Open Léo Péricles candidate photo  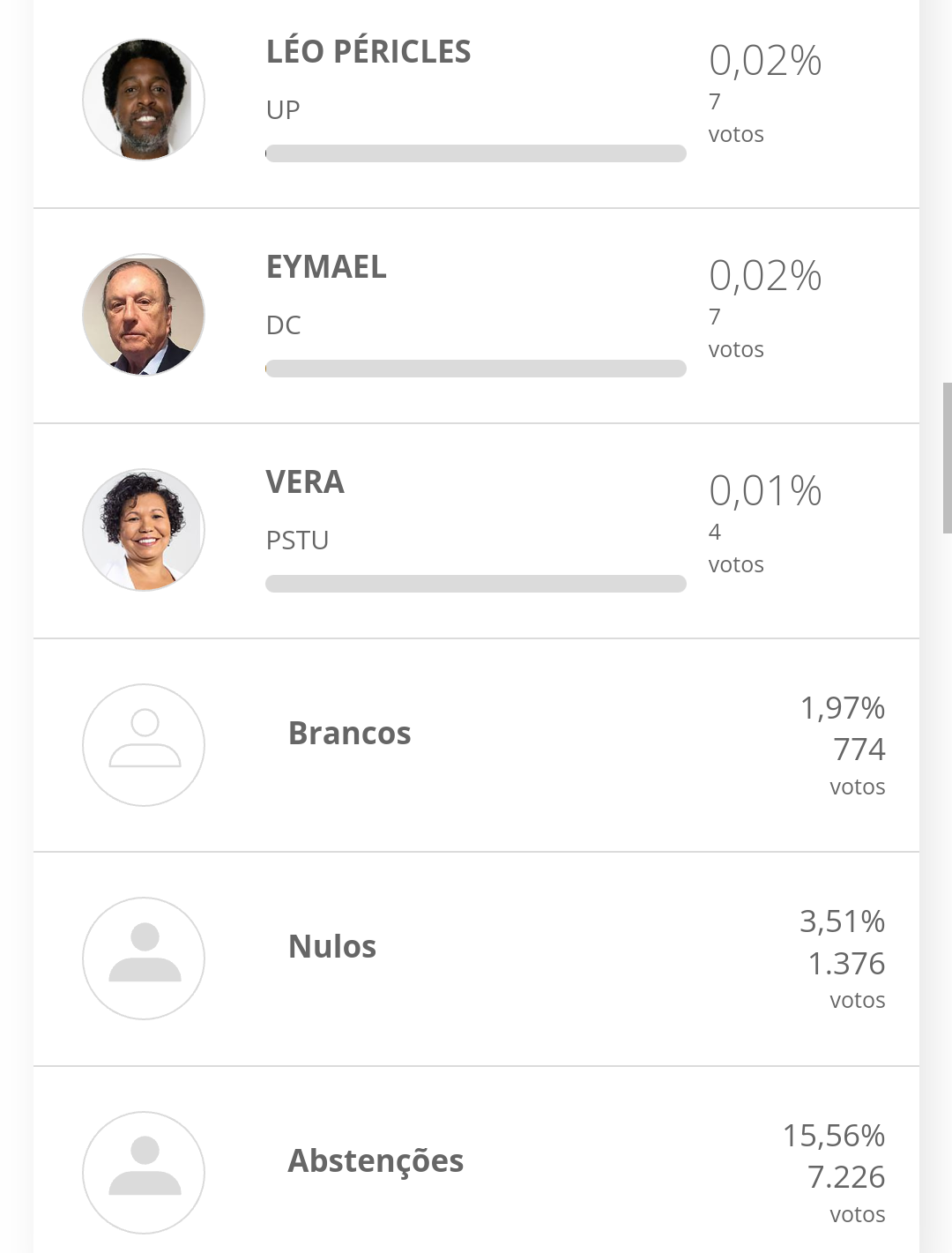tap(144, 100)
